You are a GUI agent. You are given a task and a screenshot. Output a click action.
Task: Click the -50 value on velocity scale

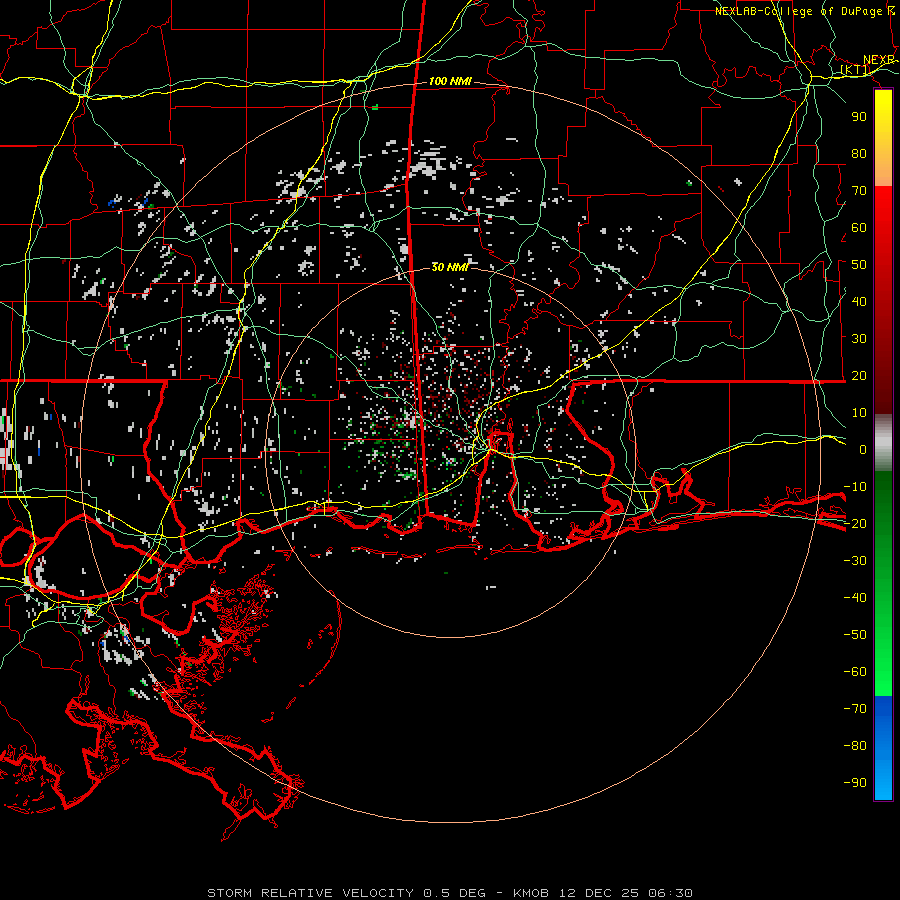[x=855, y=635]
